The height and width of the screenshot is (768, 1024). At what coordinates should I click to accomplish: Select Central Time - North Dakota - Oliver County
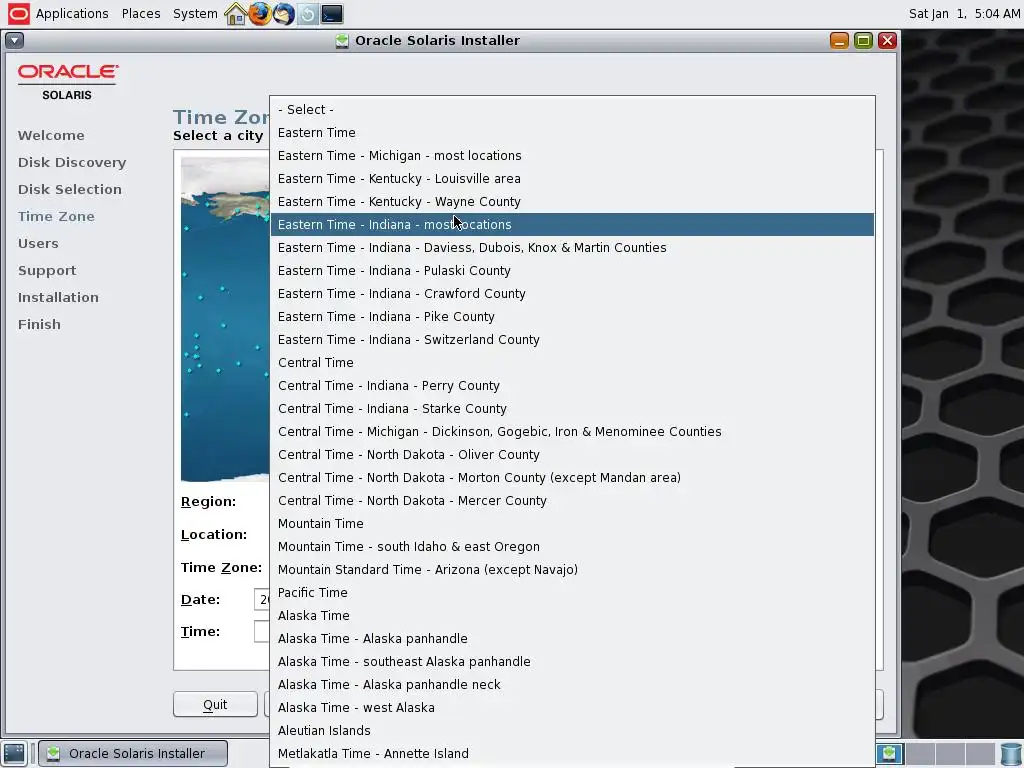572,455
